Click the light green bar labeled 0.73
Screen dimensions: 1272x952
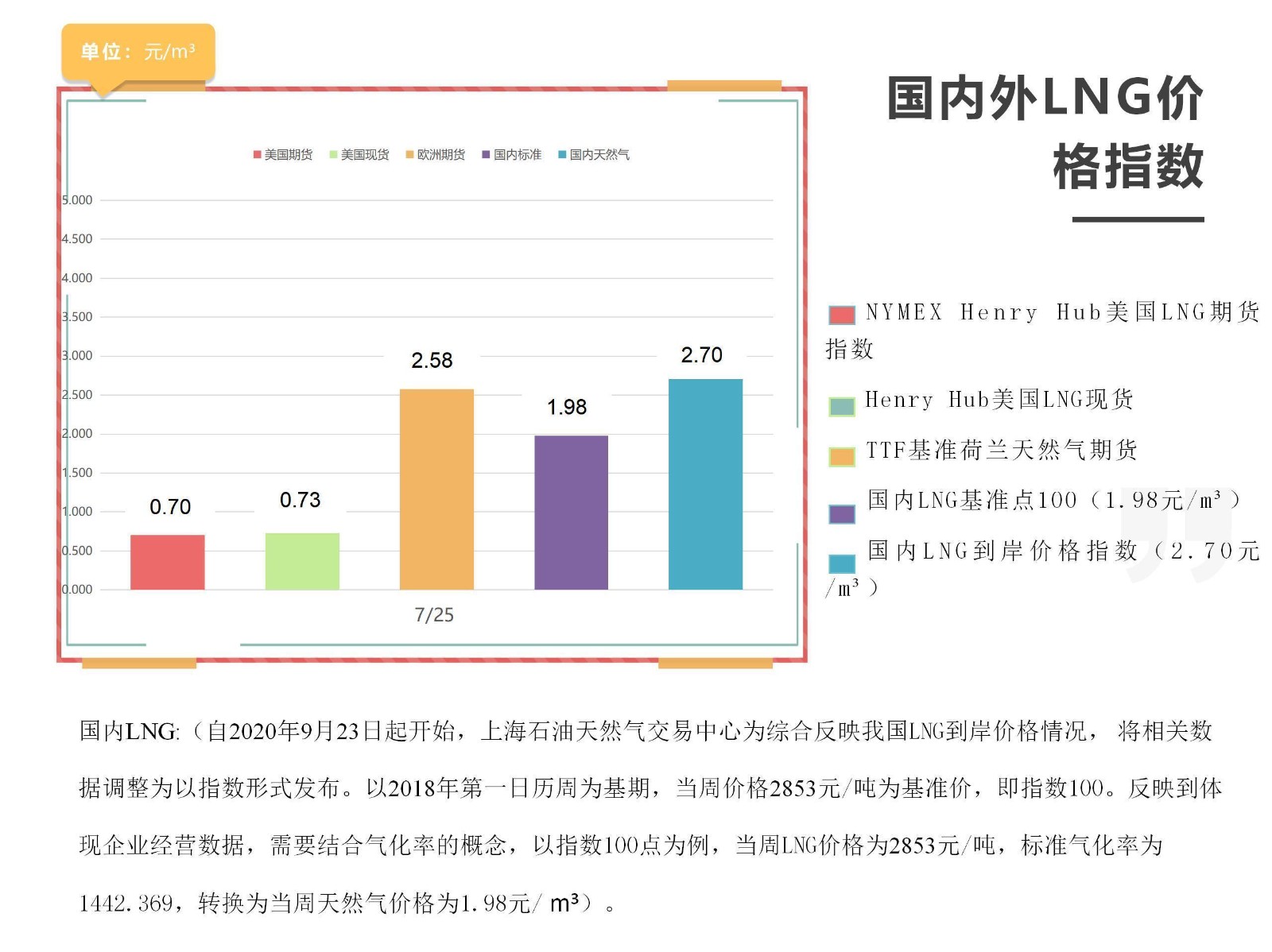tap(302, 561)
